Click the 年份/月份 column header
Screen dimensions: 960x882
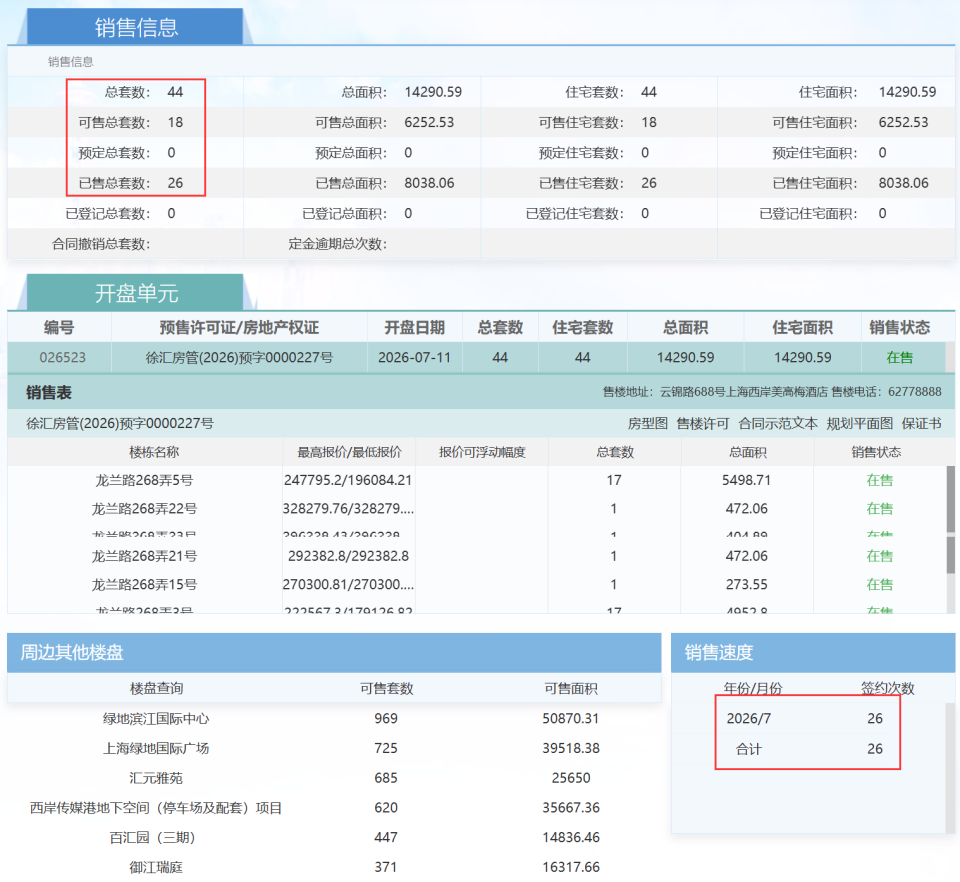coord(752,689)
